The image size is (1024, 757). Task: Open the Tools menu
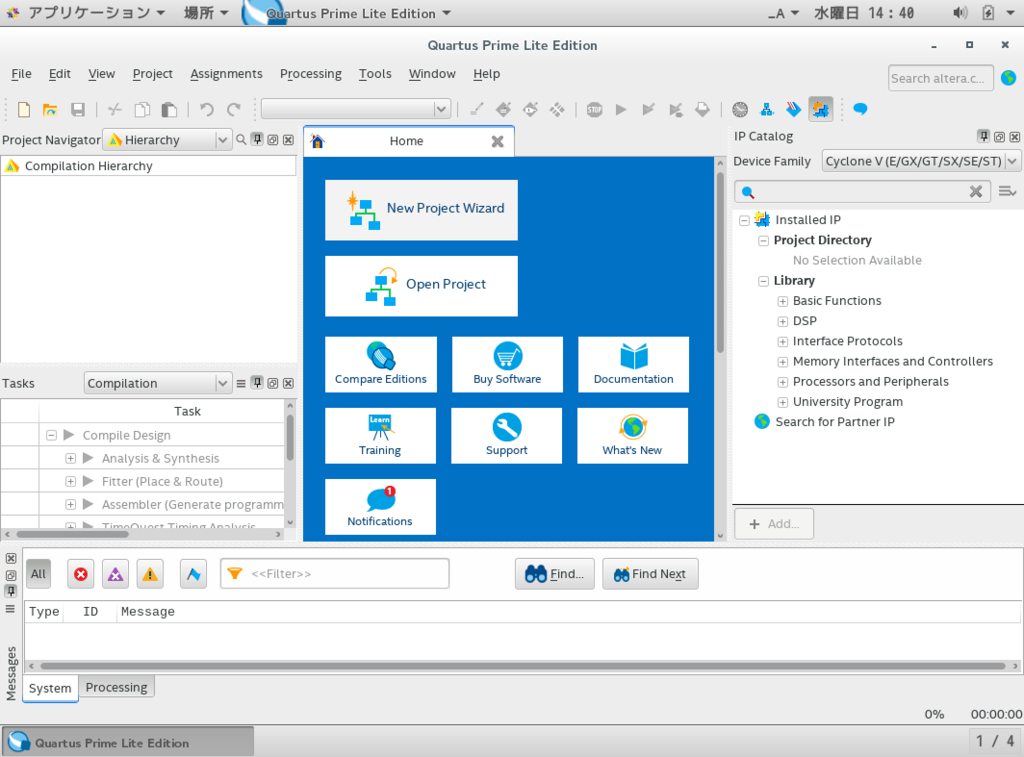375,74
